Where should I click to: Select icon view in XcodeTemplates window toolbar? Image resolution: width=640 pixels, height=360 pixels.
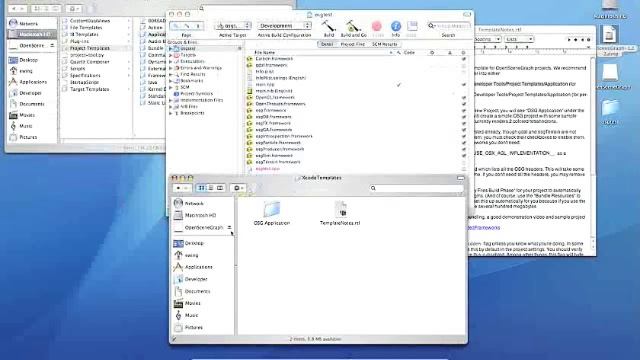coord(202,188)
